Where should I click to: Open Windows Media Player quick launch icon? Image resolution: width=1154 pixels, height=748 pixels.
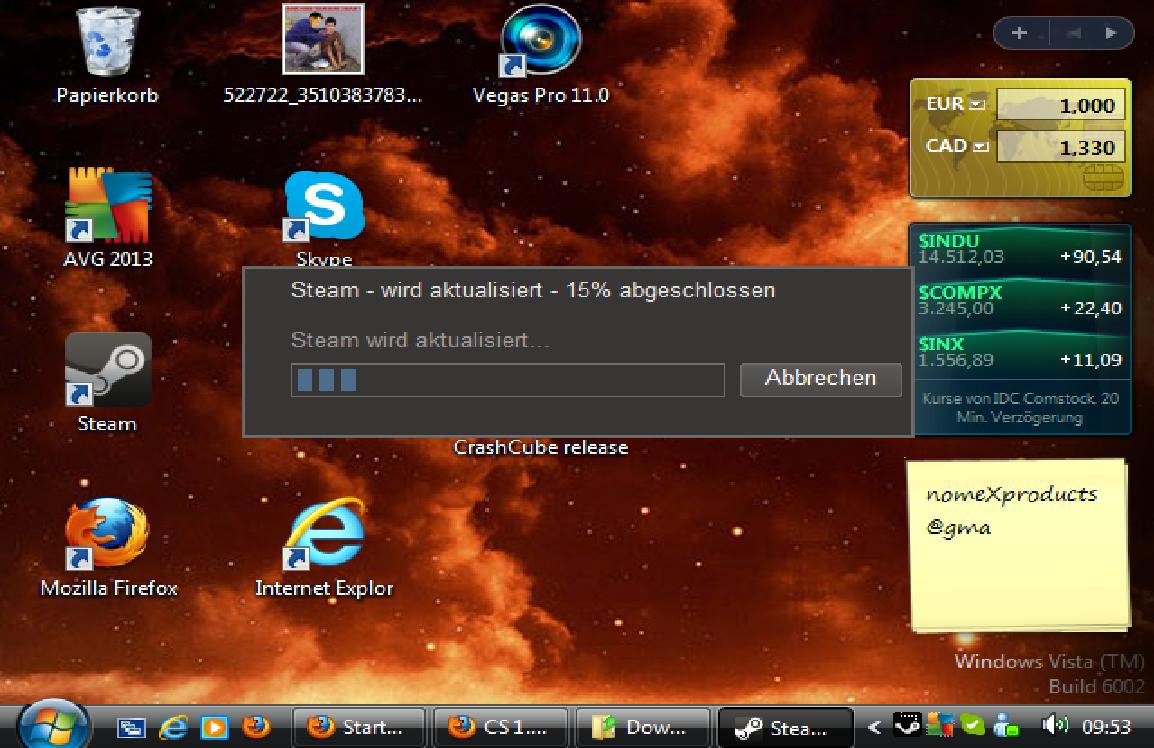pyautogui.click(x=214, y=728)
